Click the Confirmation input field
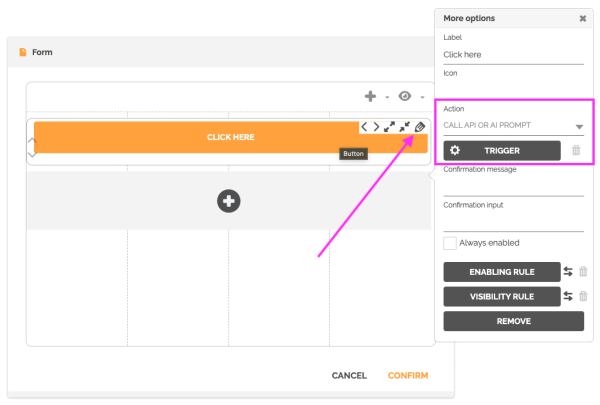600x405 pixels. 514,222
